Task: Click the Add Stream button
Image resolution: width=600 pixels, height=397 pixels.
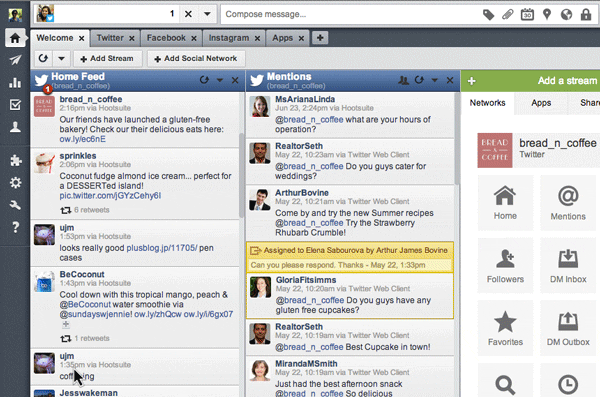Action: click(107, 59)
